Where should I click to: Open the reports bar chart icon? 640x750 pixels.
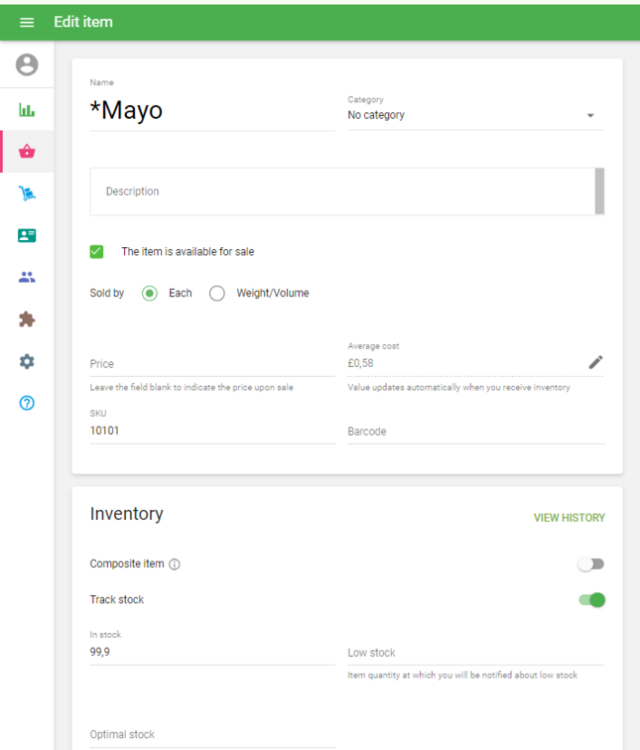point(27,110)
